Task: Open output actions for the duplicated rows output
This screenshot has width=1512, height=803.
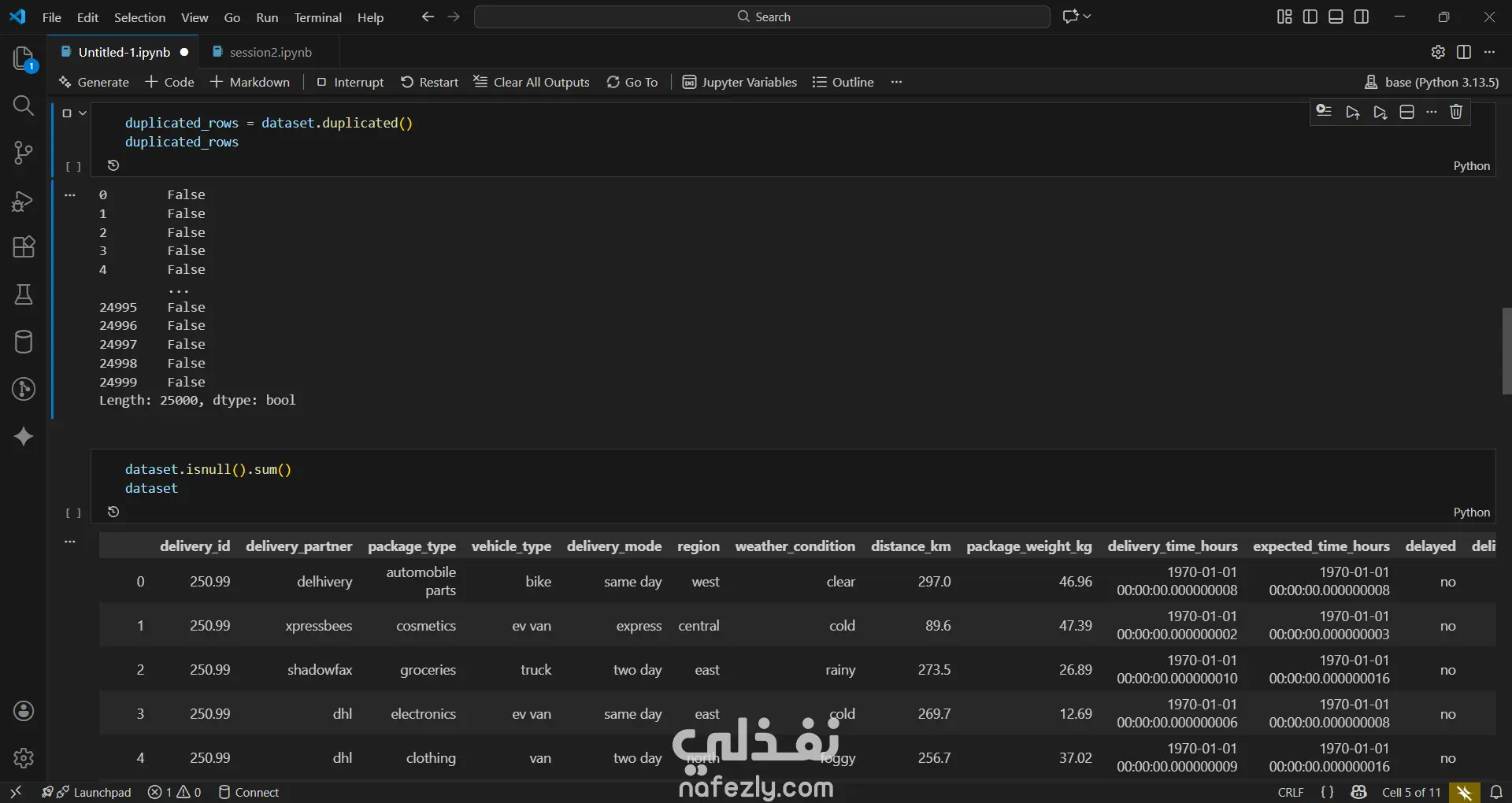Action: click(x=70, y=194)
